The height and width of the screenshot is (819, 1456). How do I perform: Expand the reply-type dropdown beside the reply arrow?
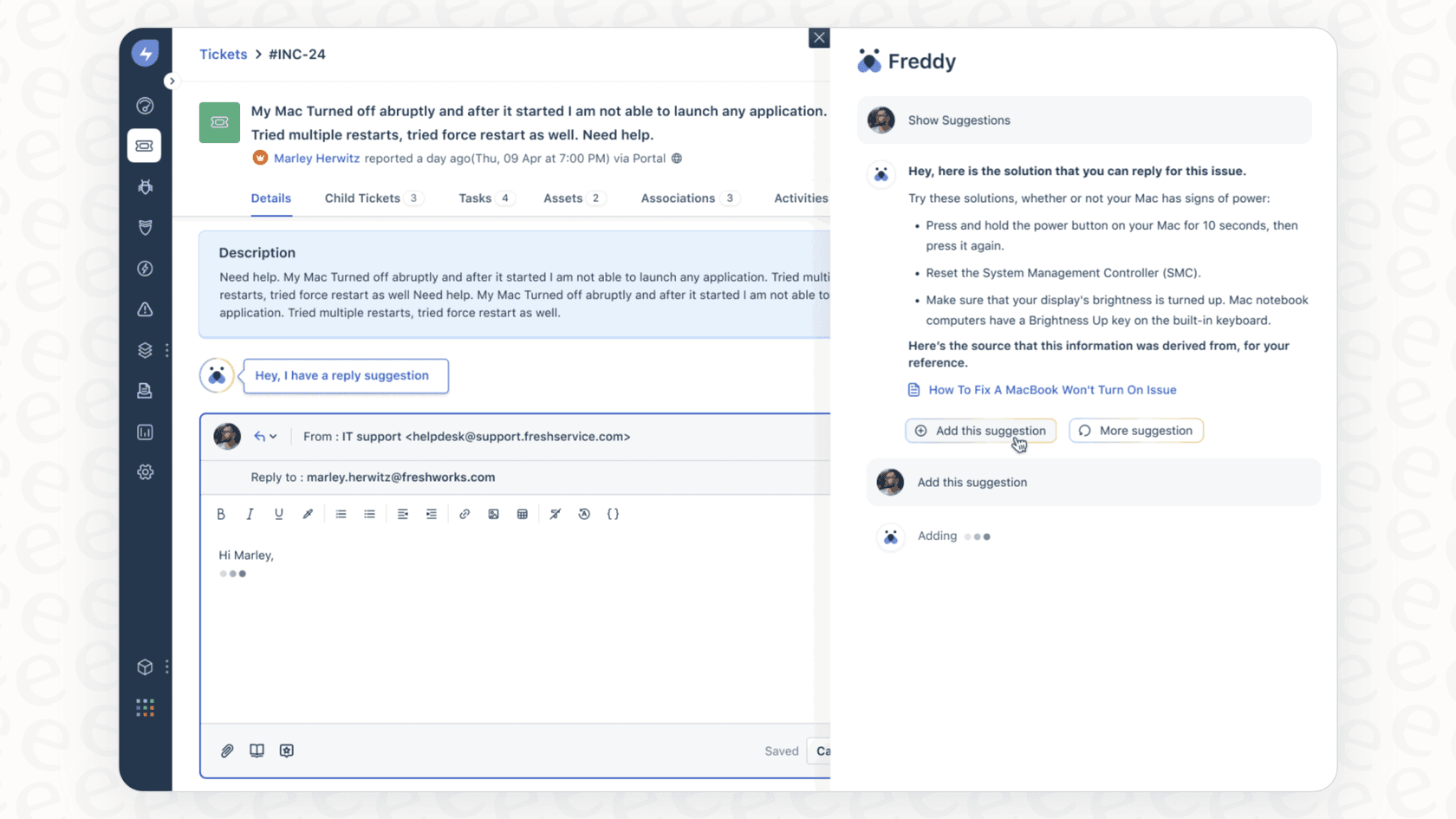(274, 436)
